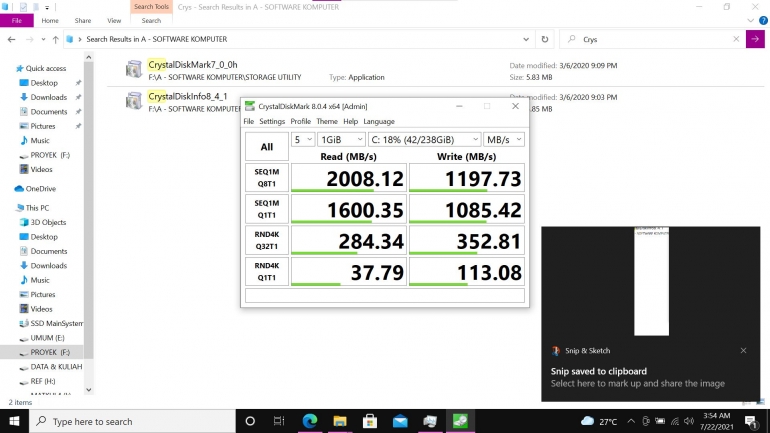The height and width of the screenshot is (433, 770).
Task: Click CrystalDiskMark7_0_0h file icon
Action: tap(134, 70)
